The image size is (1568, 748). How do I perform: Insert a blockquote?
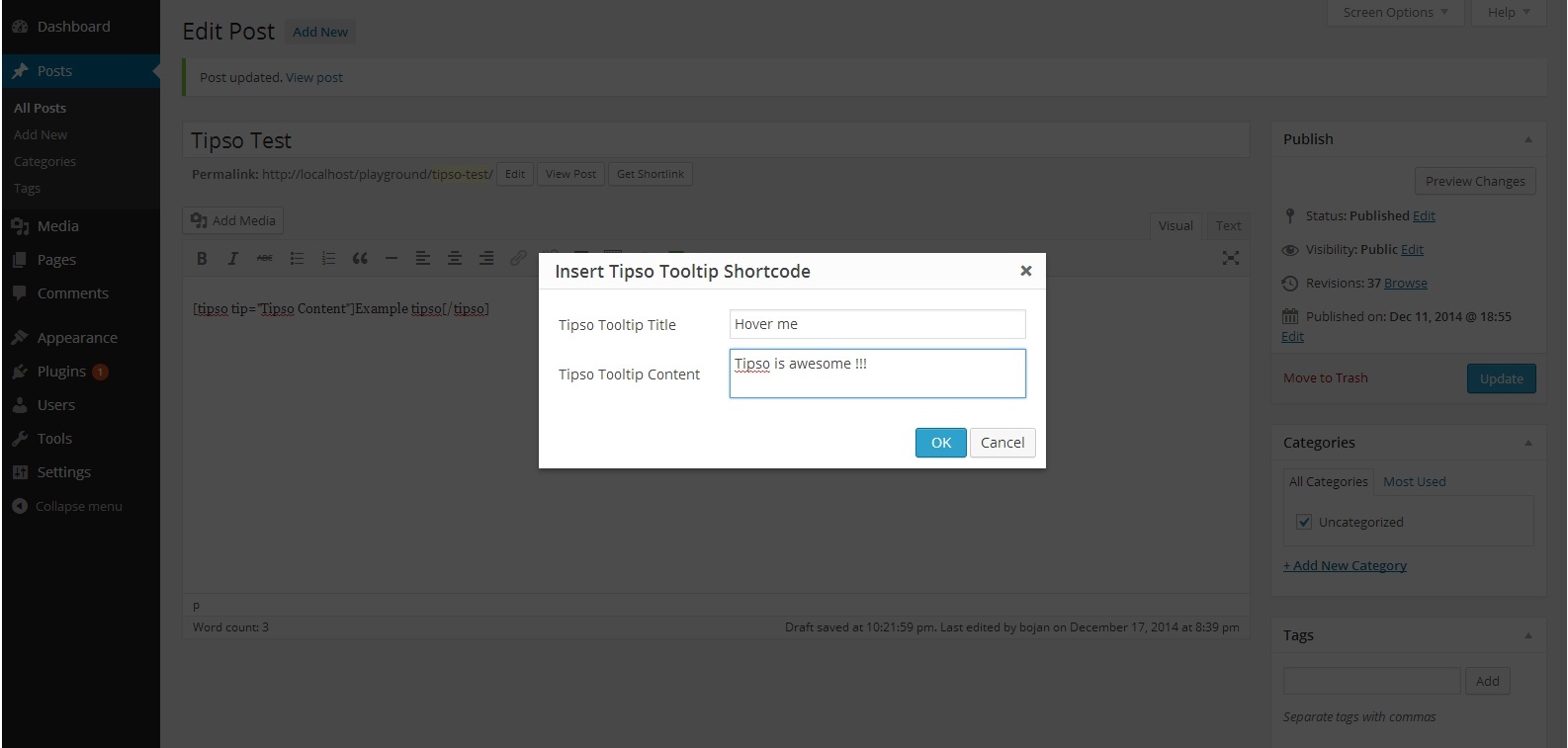[x=360, y=258]
